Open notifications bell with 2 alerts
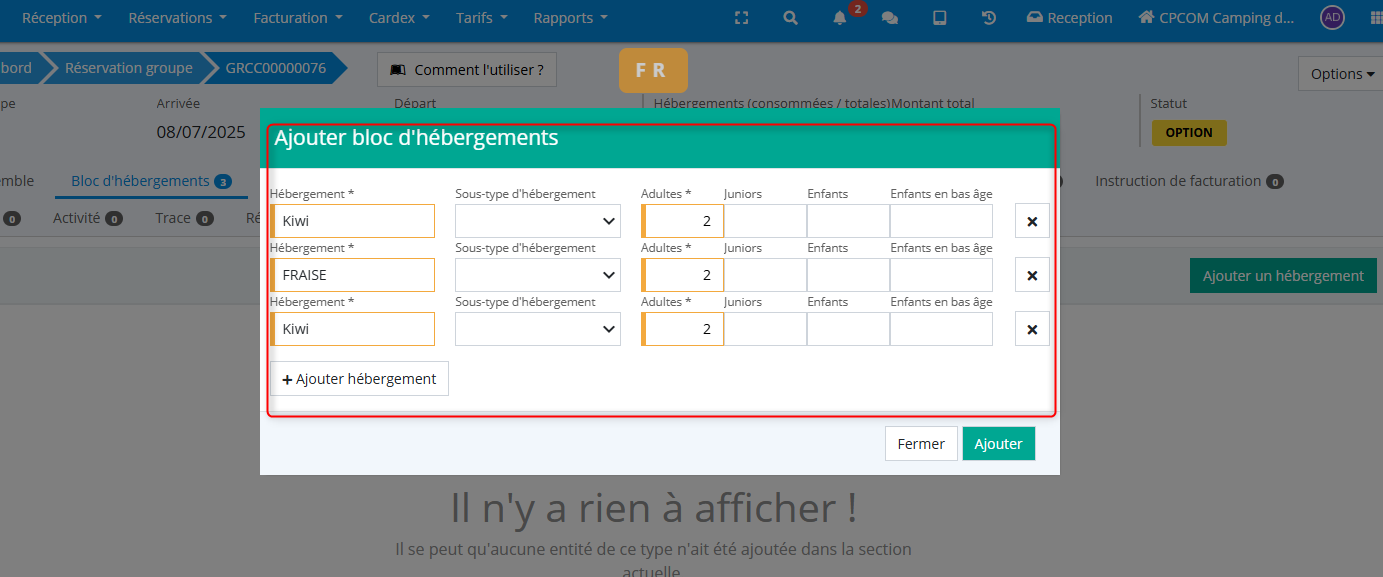Viewport: 1383px width, 577px height. 840,18
